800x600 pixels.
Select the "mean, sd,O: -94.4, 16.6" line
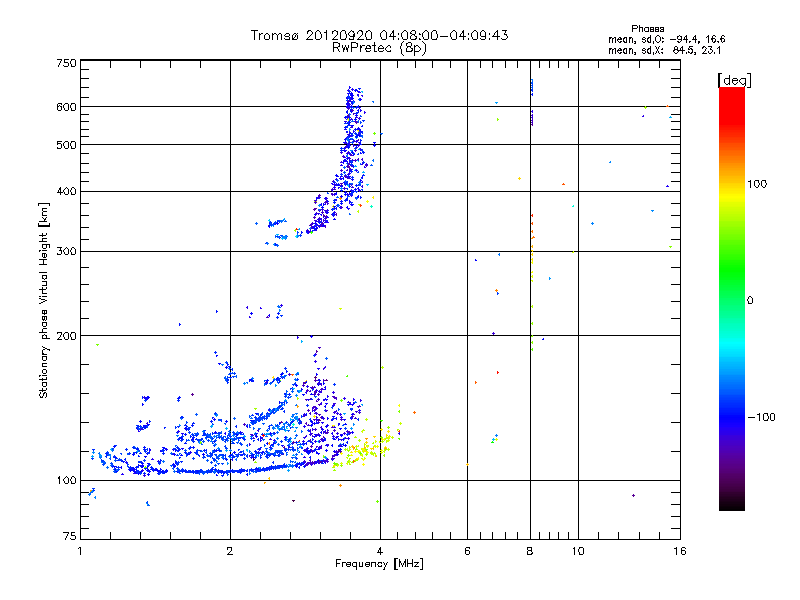point(666,39)
